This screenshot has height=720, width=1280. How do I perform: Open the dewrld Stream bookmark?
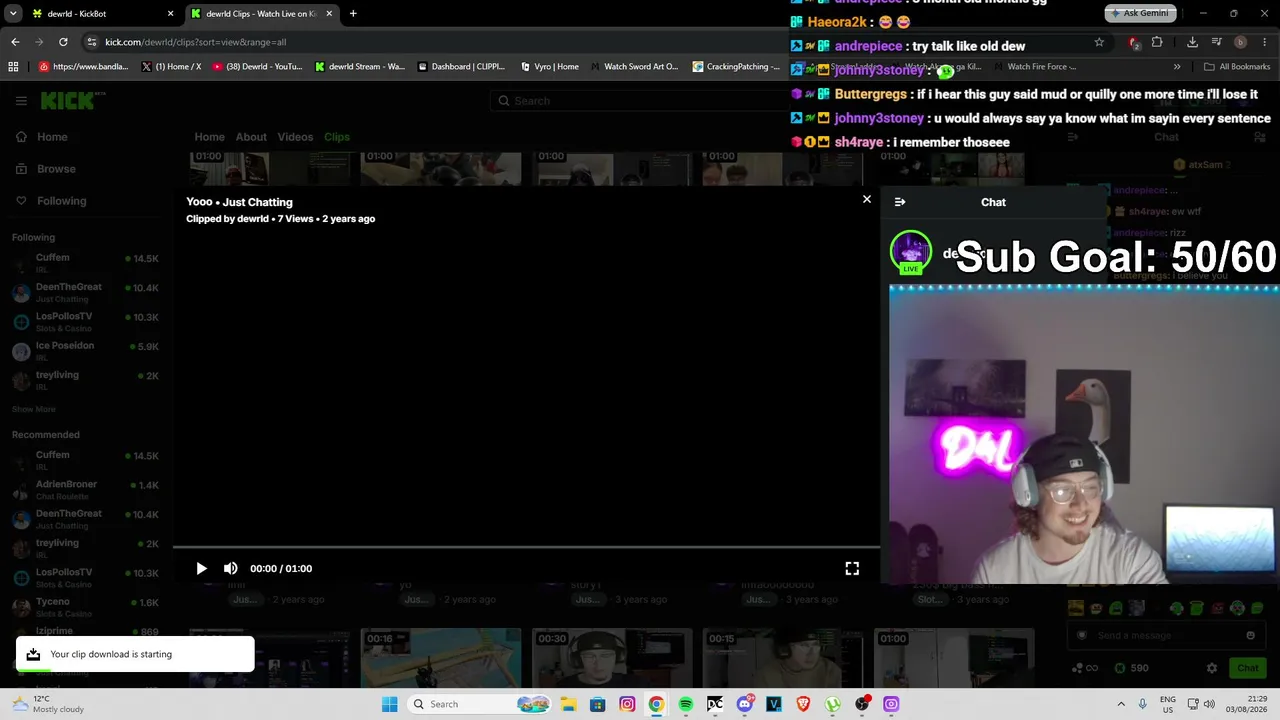(x=360, y=67)
